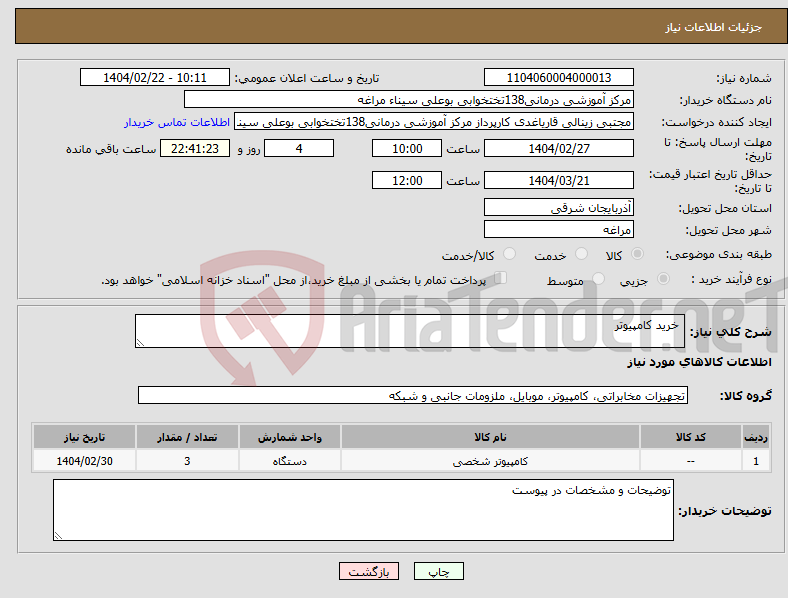The width and height of the screenshot is (788, 598).
Task: Click the request creator name field
Action: click(434, 122)
